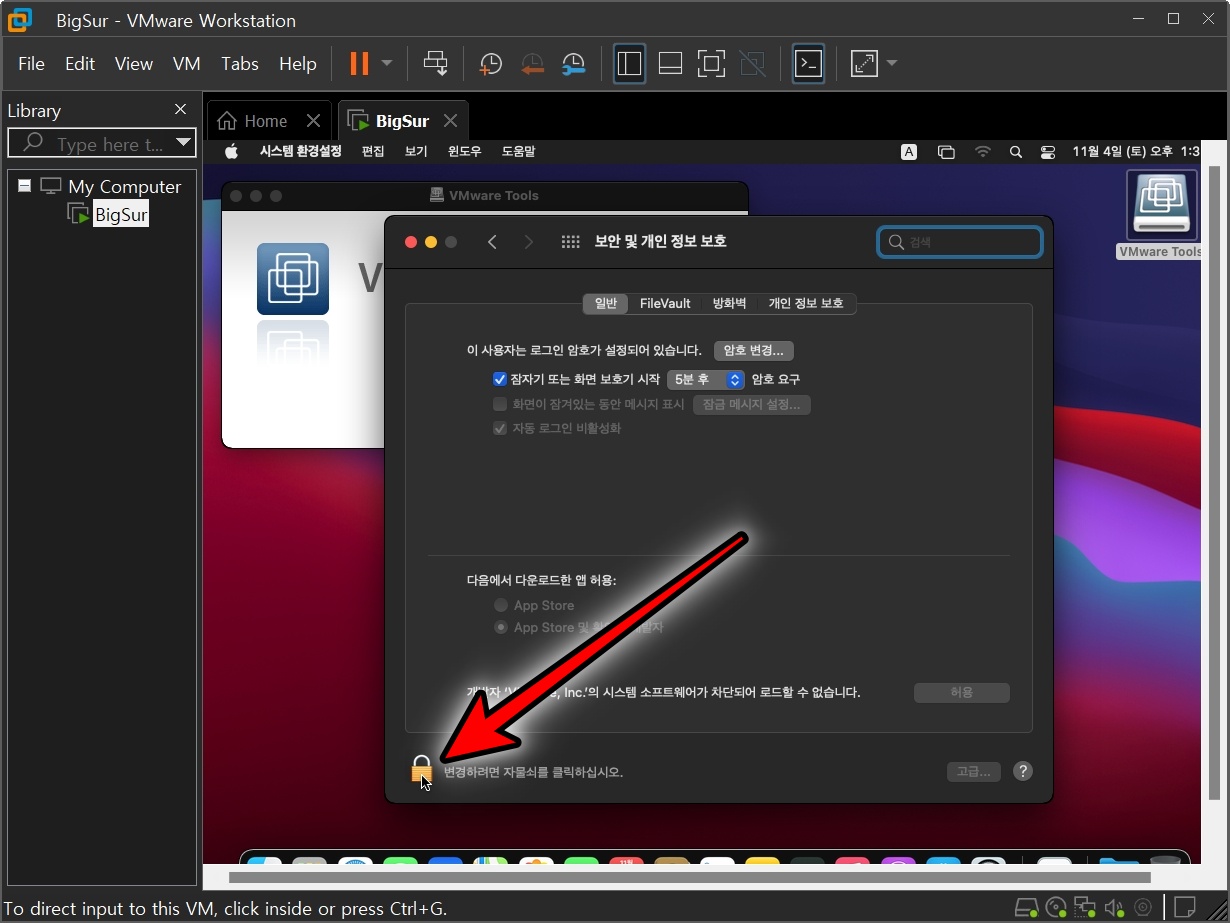Open the stretch display options arrow
Image resolution: width=1230 pixels, height=923 pixels.
point(892,64)
